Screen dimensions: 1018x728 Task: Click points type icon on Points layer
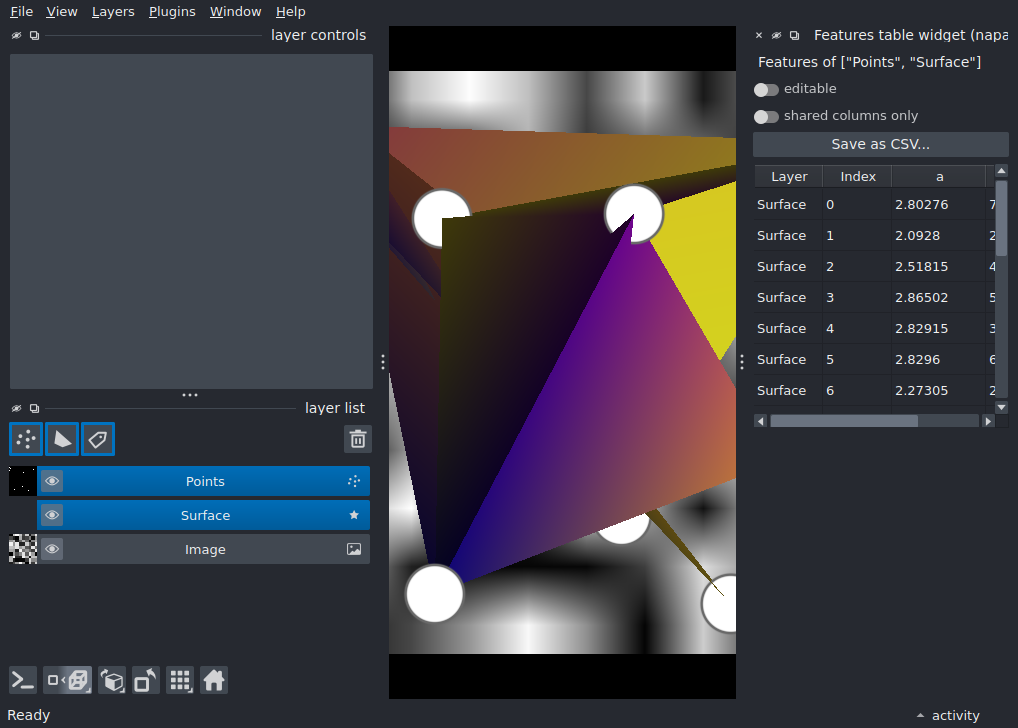click(354, 481)
